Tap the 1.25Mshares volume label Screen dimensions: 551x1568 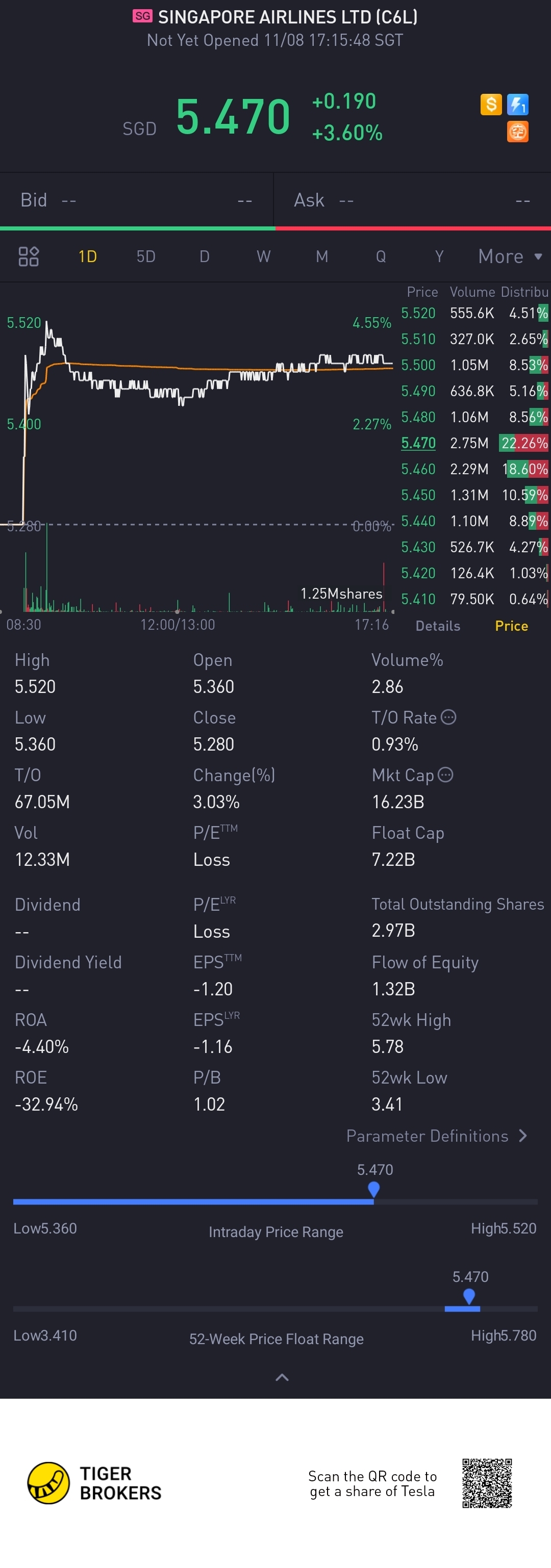[341, 594]
